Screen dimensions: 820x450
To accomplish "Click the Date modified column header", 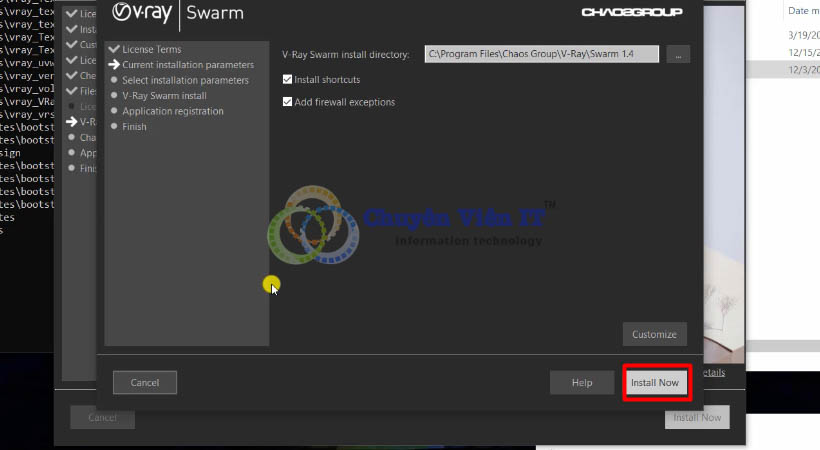I will point(803,11).
